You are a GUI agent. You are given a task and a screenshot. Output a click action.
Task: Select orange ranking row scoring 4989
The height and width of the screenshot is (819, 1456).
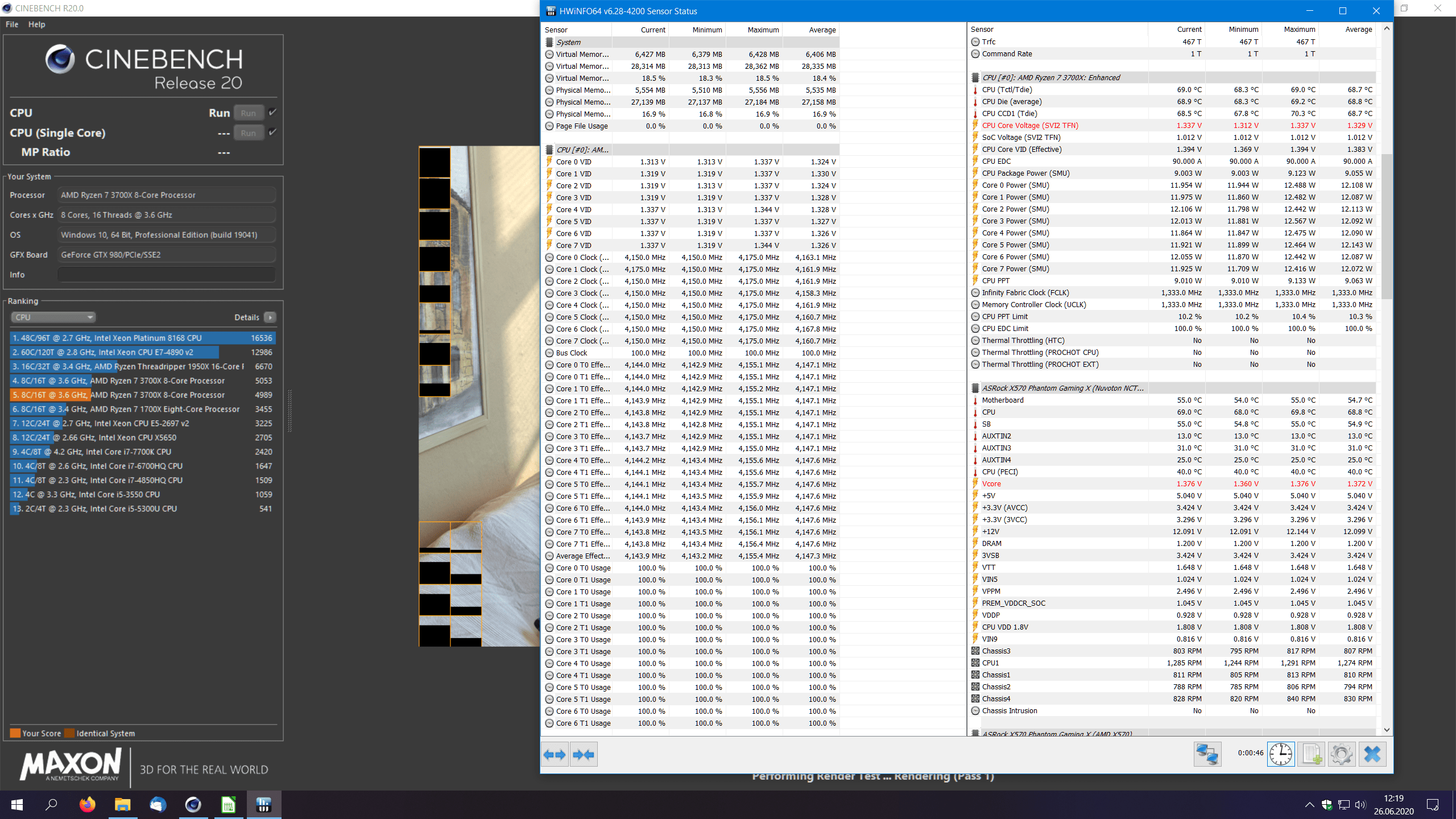(x=143, y=395)
